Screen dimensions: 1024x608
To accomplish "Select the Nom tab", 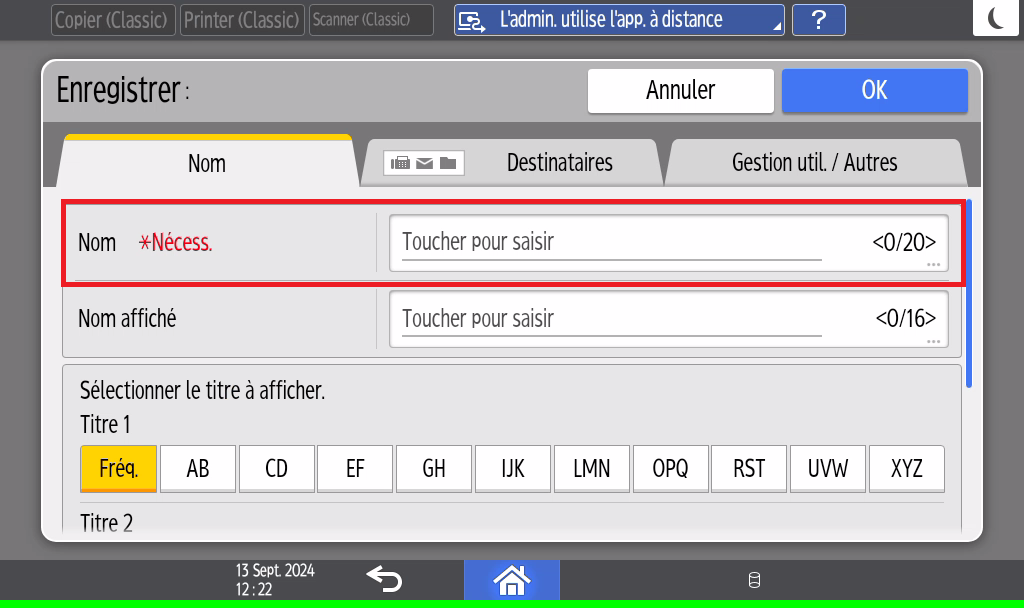I will [207, 163].
